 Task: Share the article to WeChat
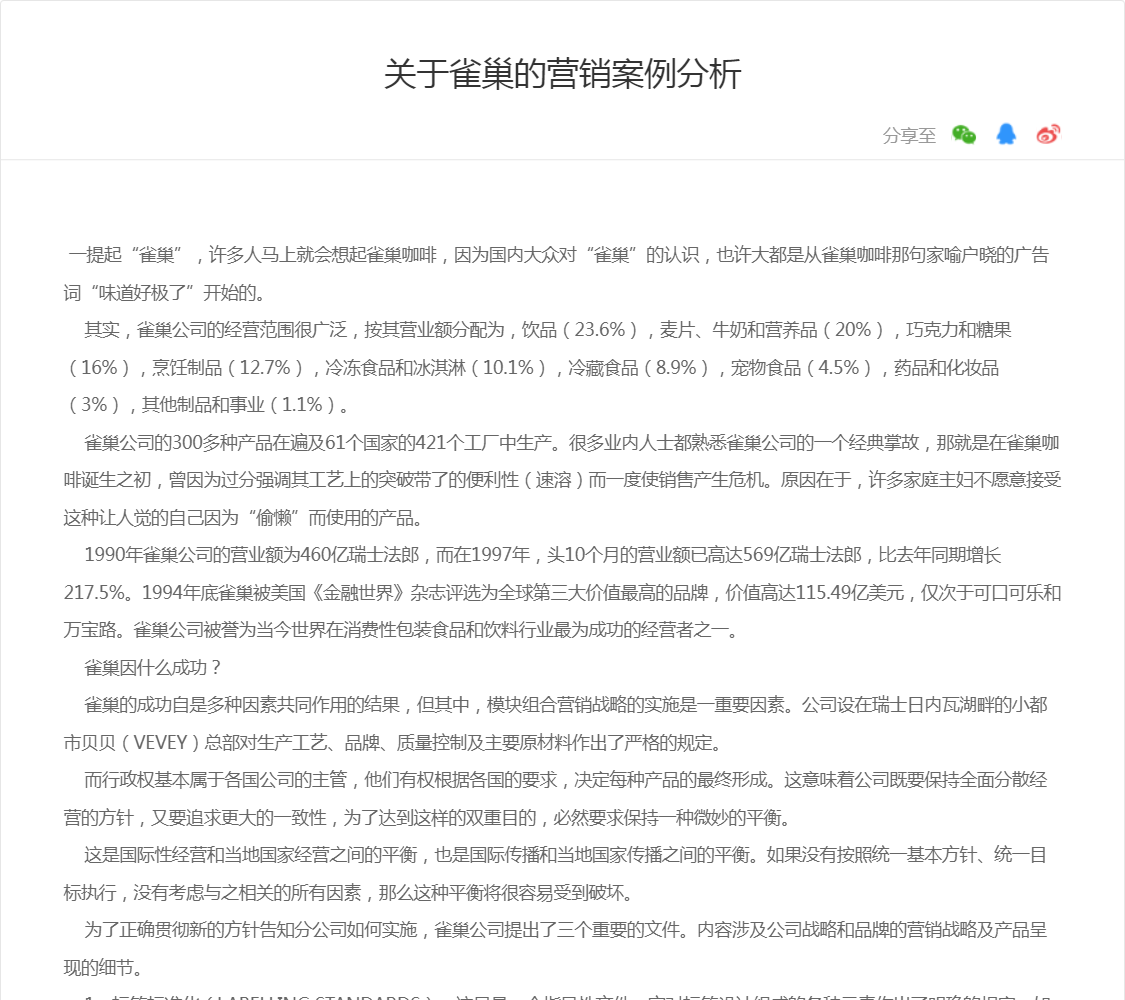pyautogui.click(x=964, y=135)
